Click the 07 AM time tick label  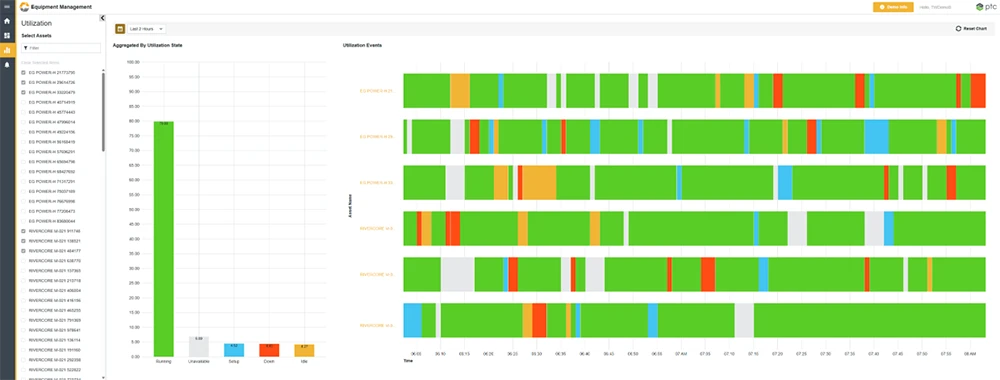tap(680, 353)
